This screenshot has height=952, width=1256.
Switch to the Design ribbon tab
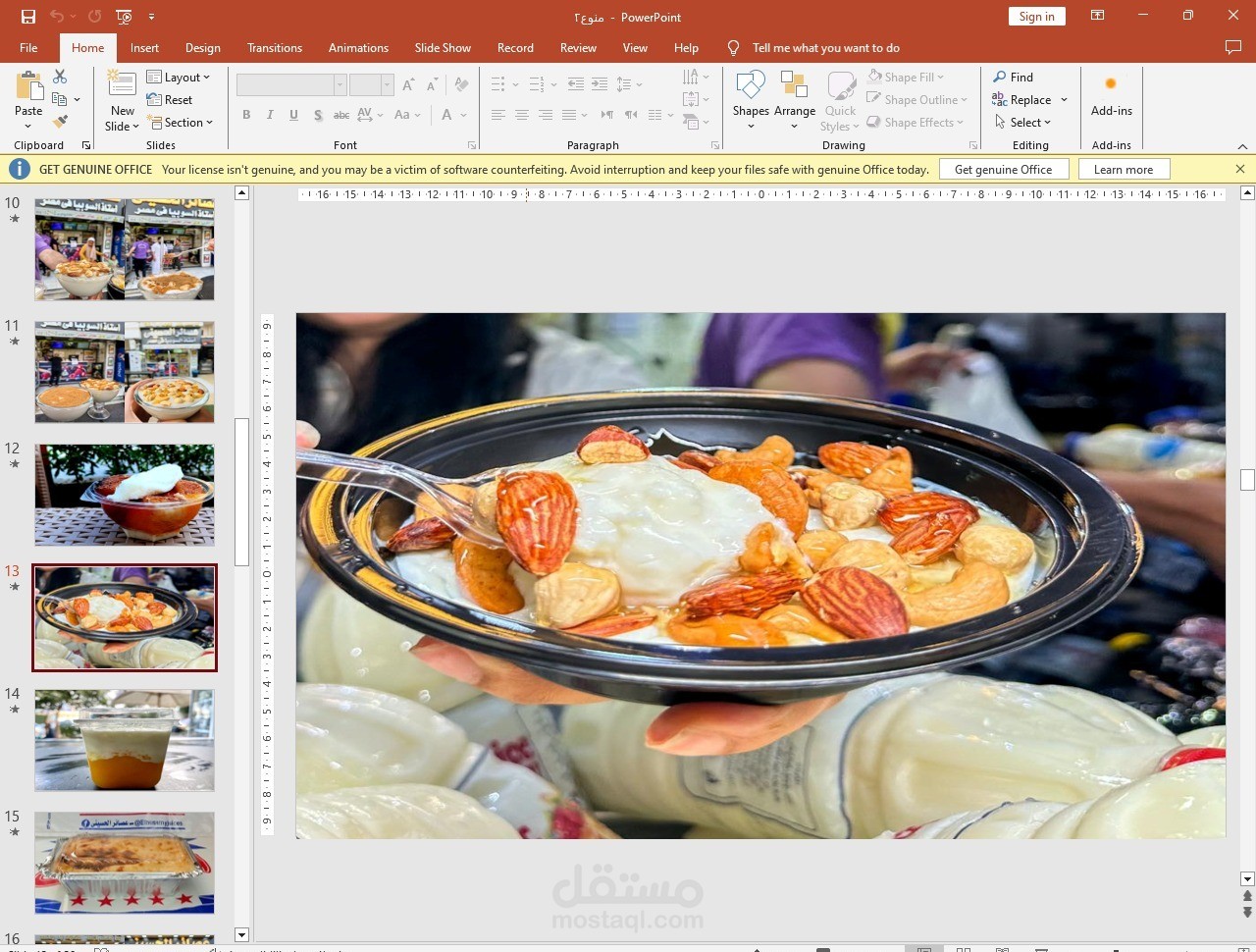[202, 47]
